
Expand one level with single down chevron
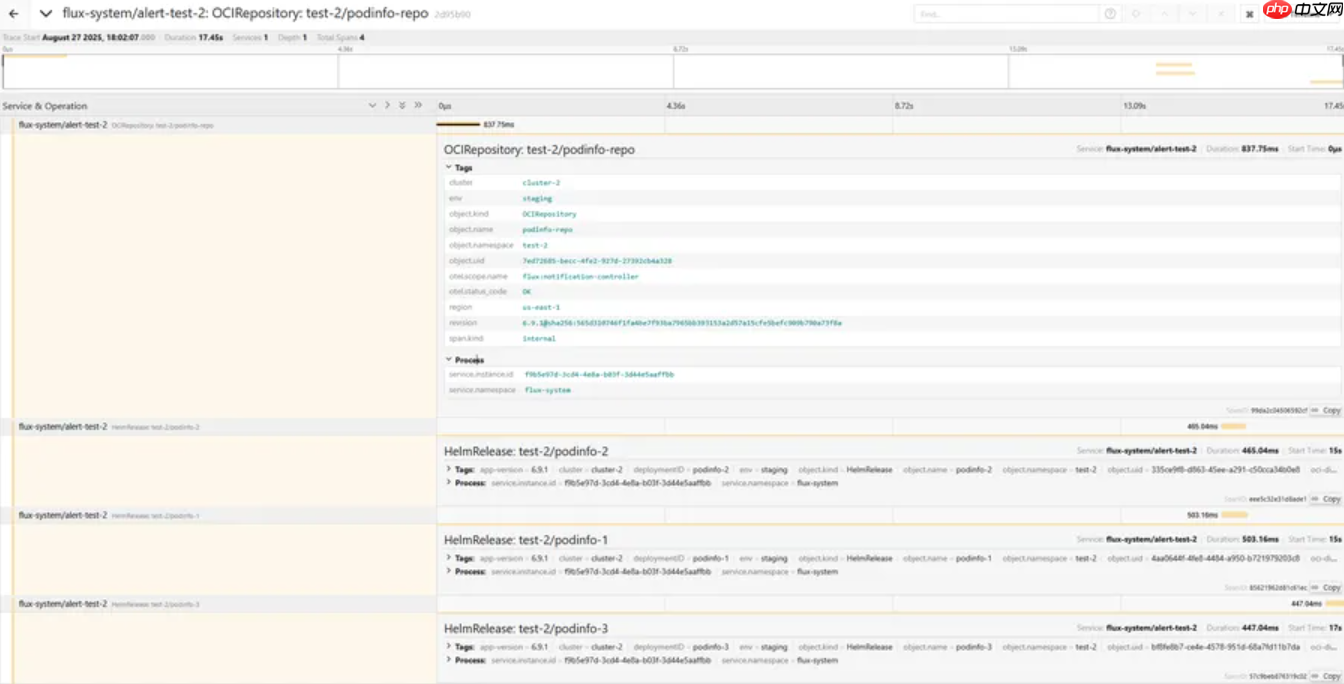(x=372, y=105)
